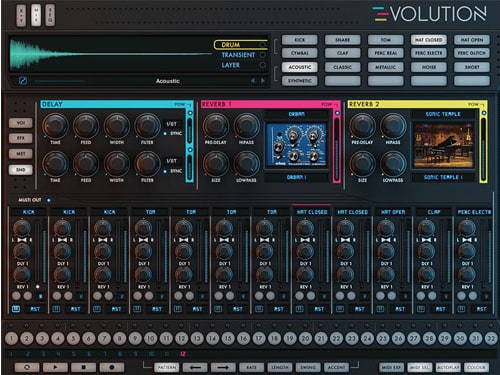Select next preset with right arrow
The image size is (500, 375).
click(263, 81)
